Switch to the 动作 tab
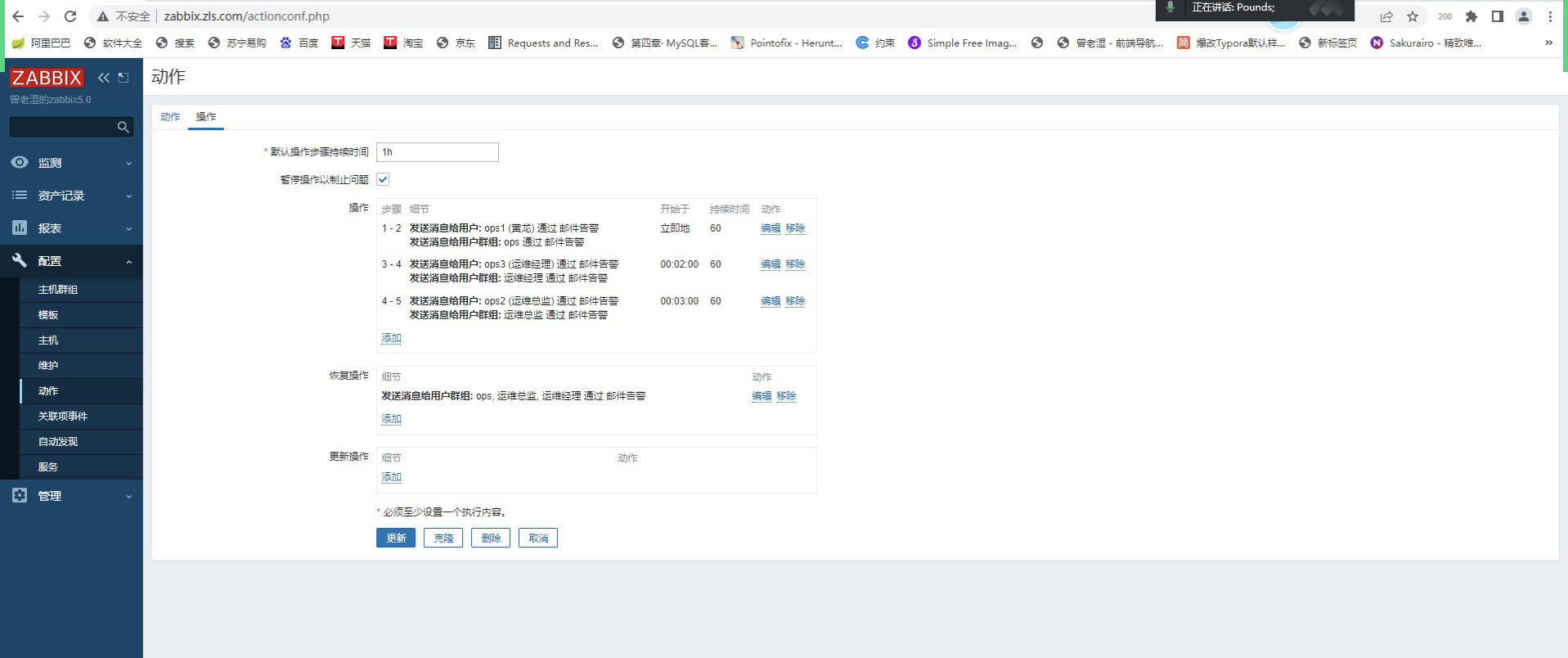The image size is (1568, 658). 170,117
